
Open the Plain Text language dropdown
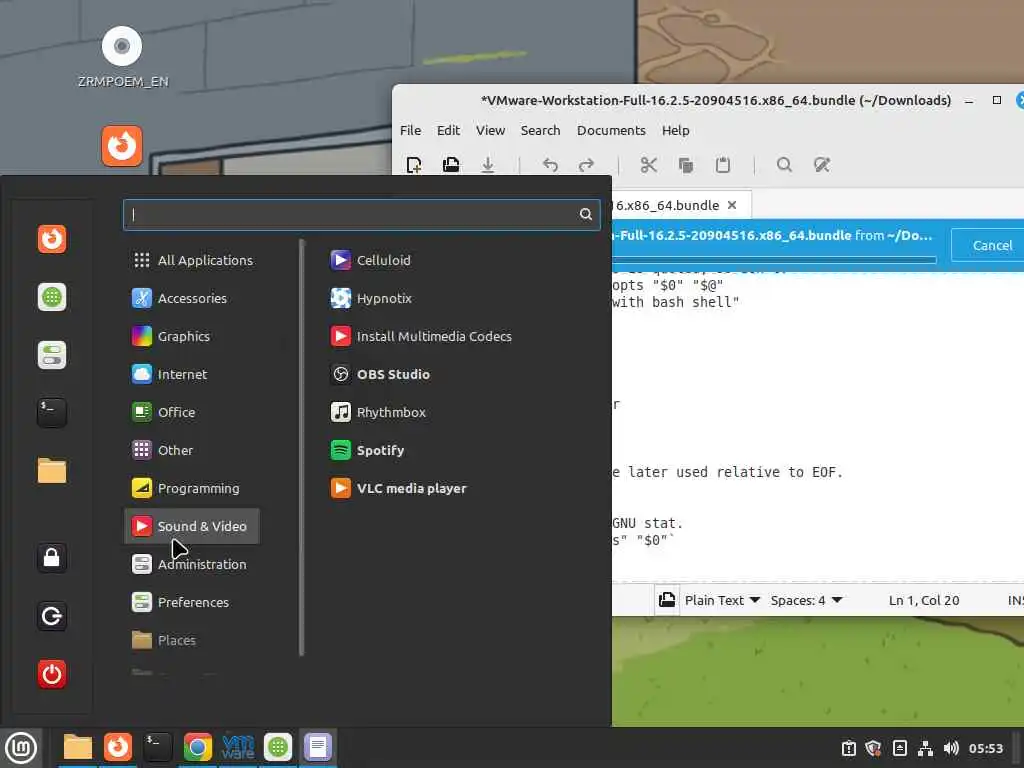[x=722, y=600]
